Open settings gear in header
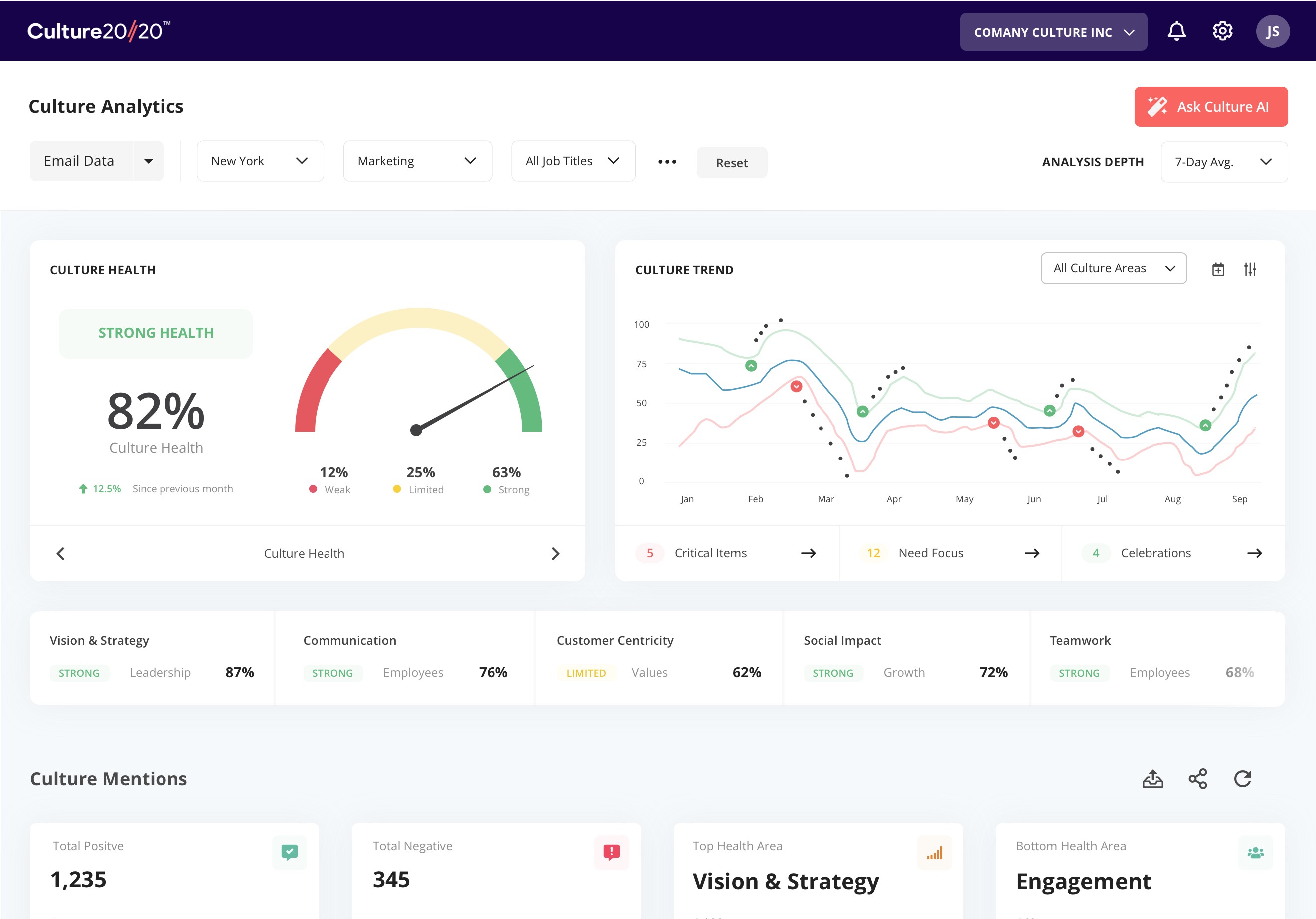Screen dimensions: 1316x919 click(1222, 31)
